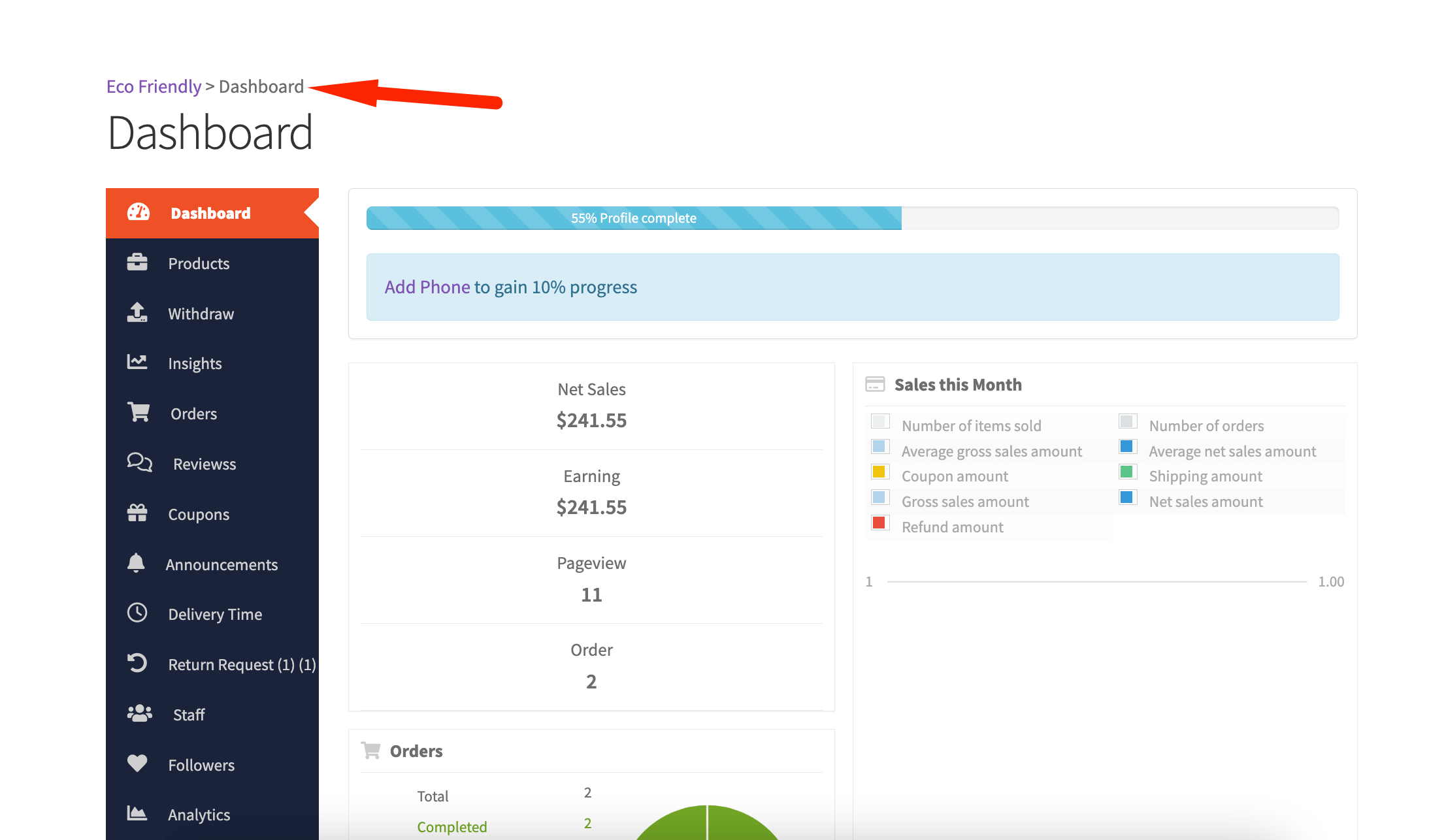The height and width of the screenshot is (840, 1444).
Task: Click the Net Sales $241.55 value
Action: tap(591, 420)
